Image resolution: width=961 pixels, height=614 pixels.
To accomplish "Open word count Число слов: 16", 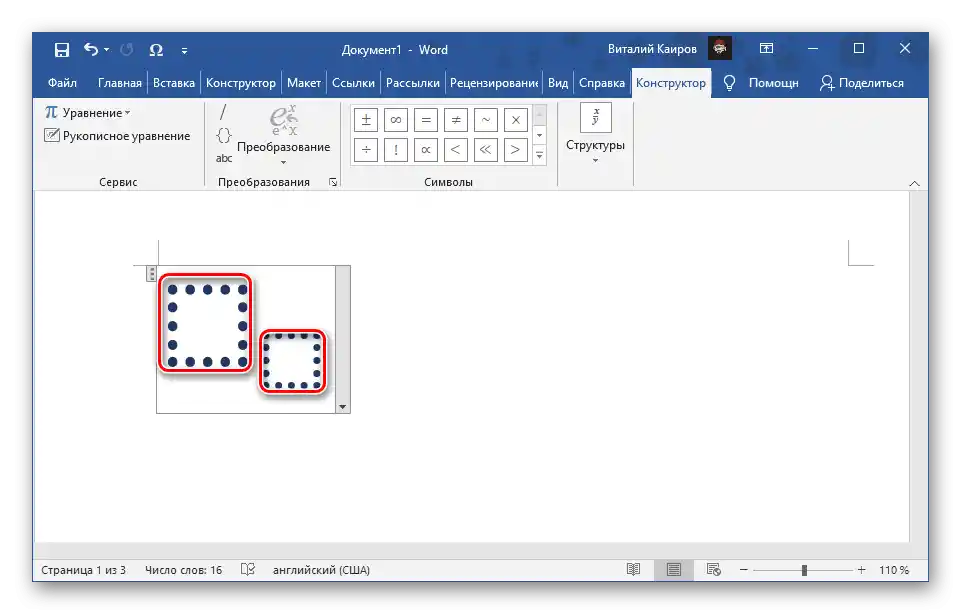I will [183, 570].
